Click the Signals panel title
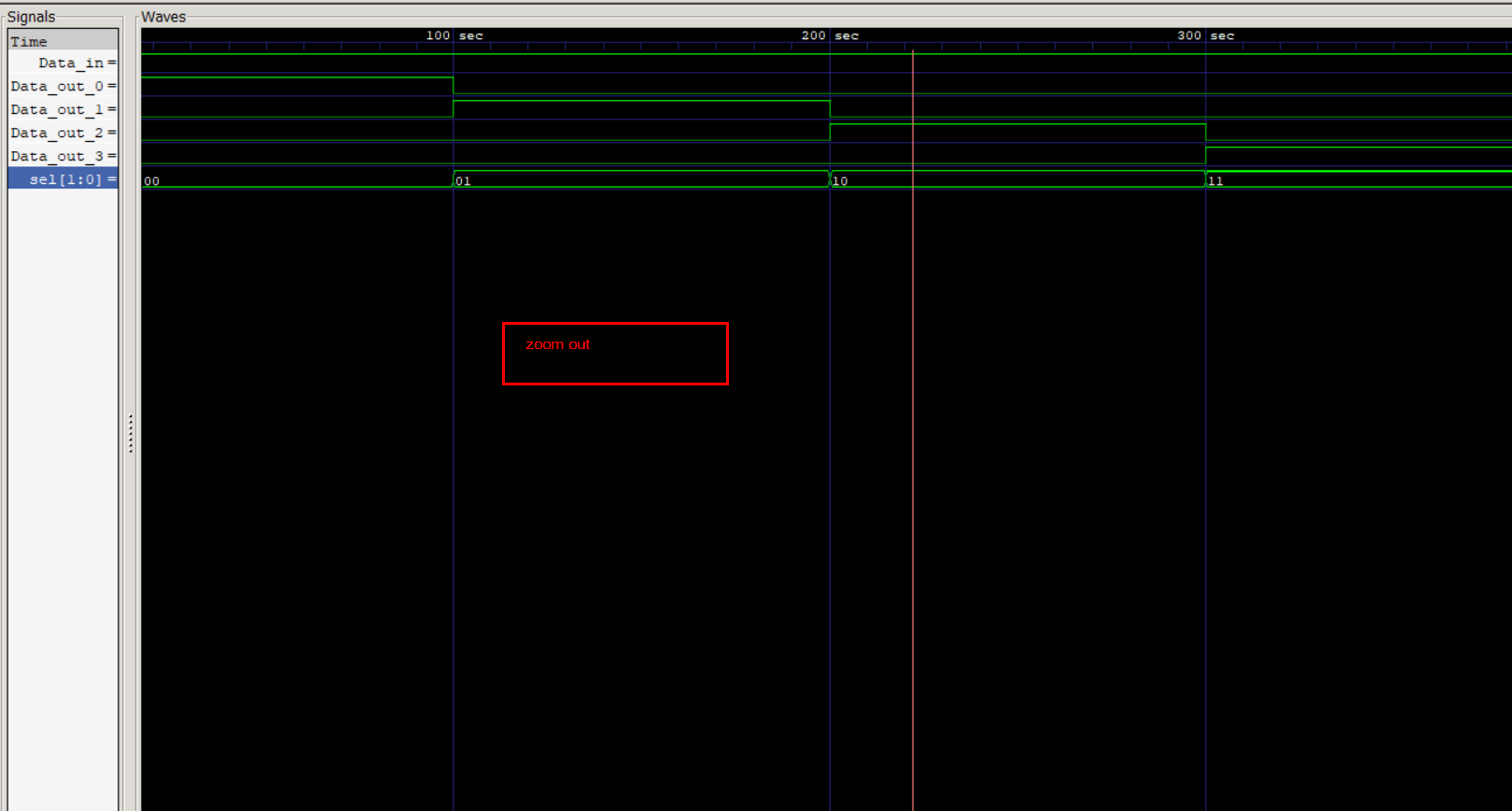This screenshot has width=1512, height=811. pyautogui.click(x=32, y=17)
